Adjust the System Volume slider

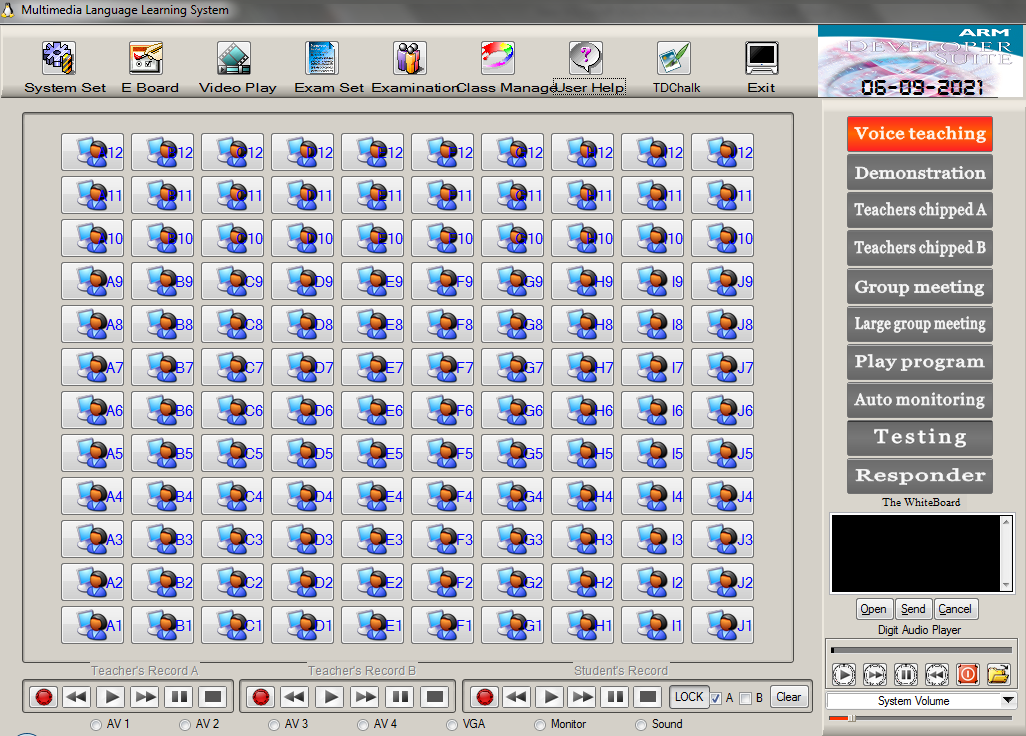pos(851,718)
